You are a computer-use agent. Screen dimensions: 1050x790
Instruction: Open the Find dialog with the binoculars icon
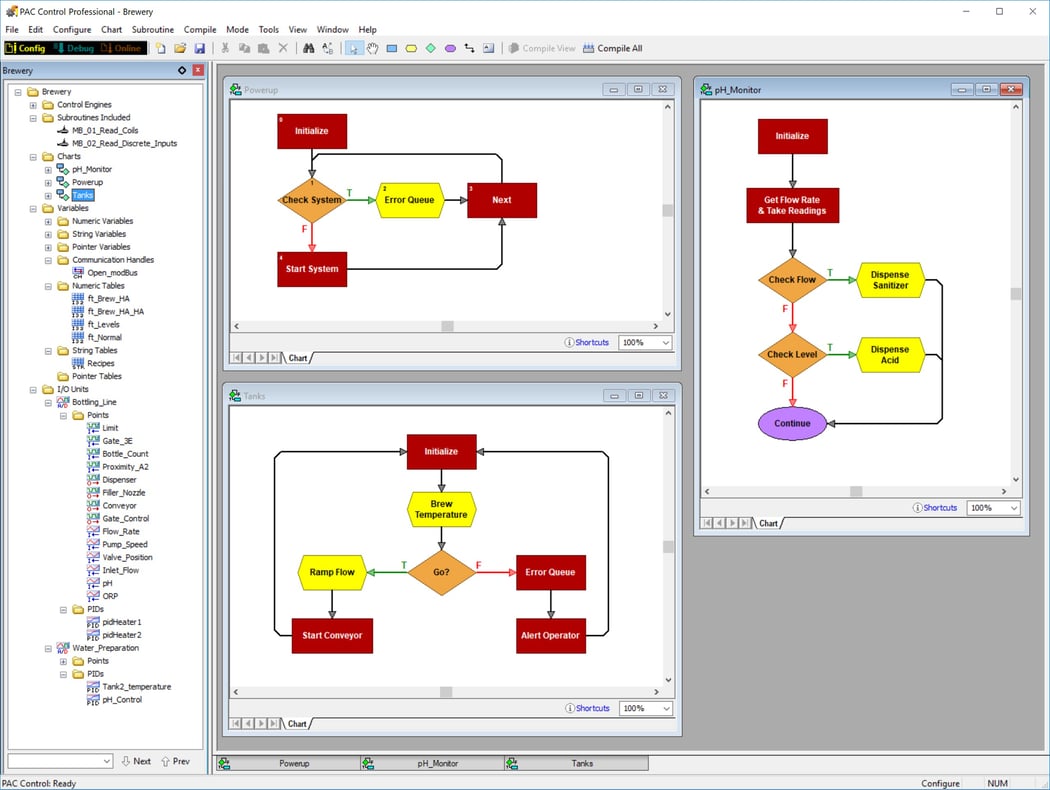tap(308, 48)
